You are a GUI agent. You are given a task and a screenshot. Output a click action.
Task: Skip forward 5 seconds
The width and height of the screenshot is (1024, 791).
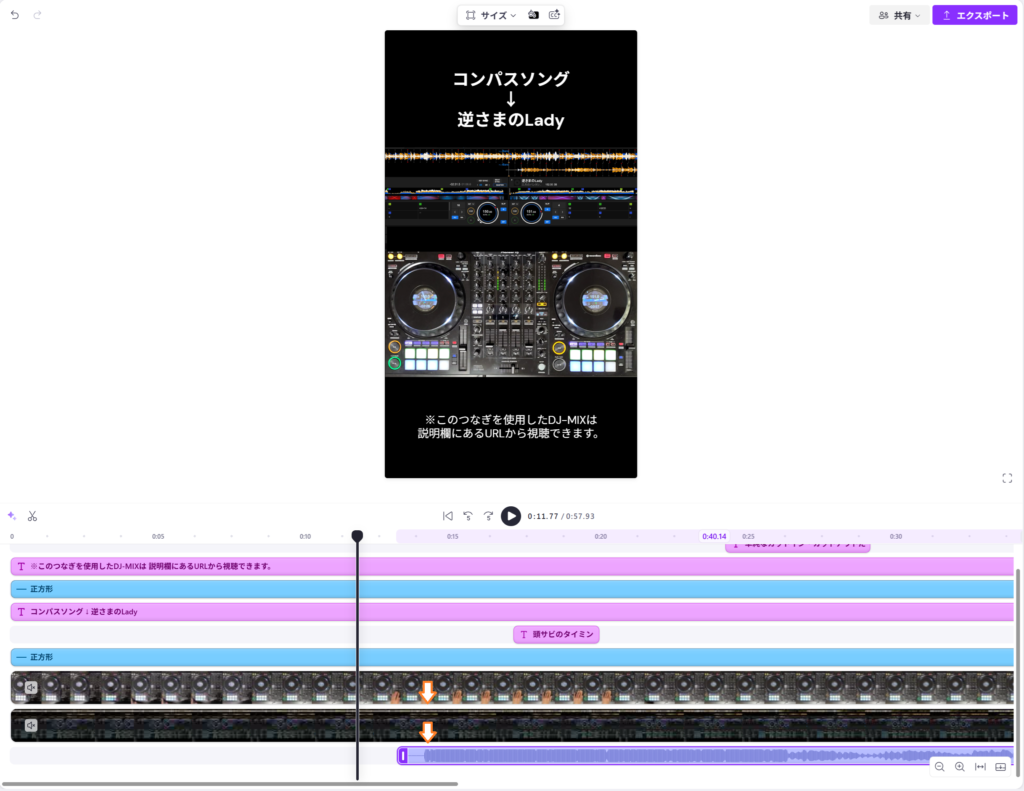pos(488,516)
